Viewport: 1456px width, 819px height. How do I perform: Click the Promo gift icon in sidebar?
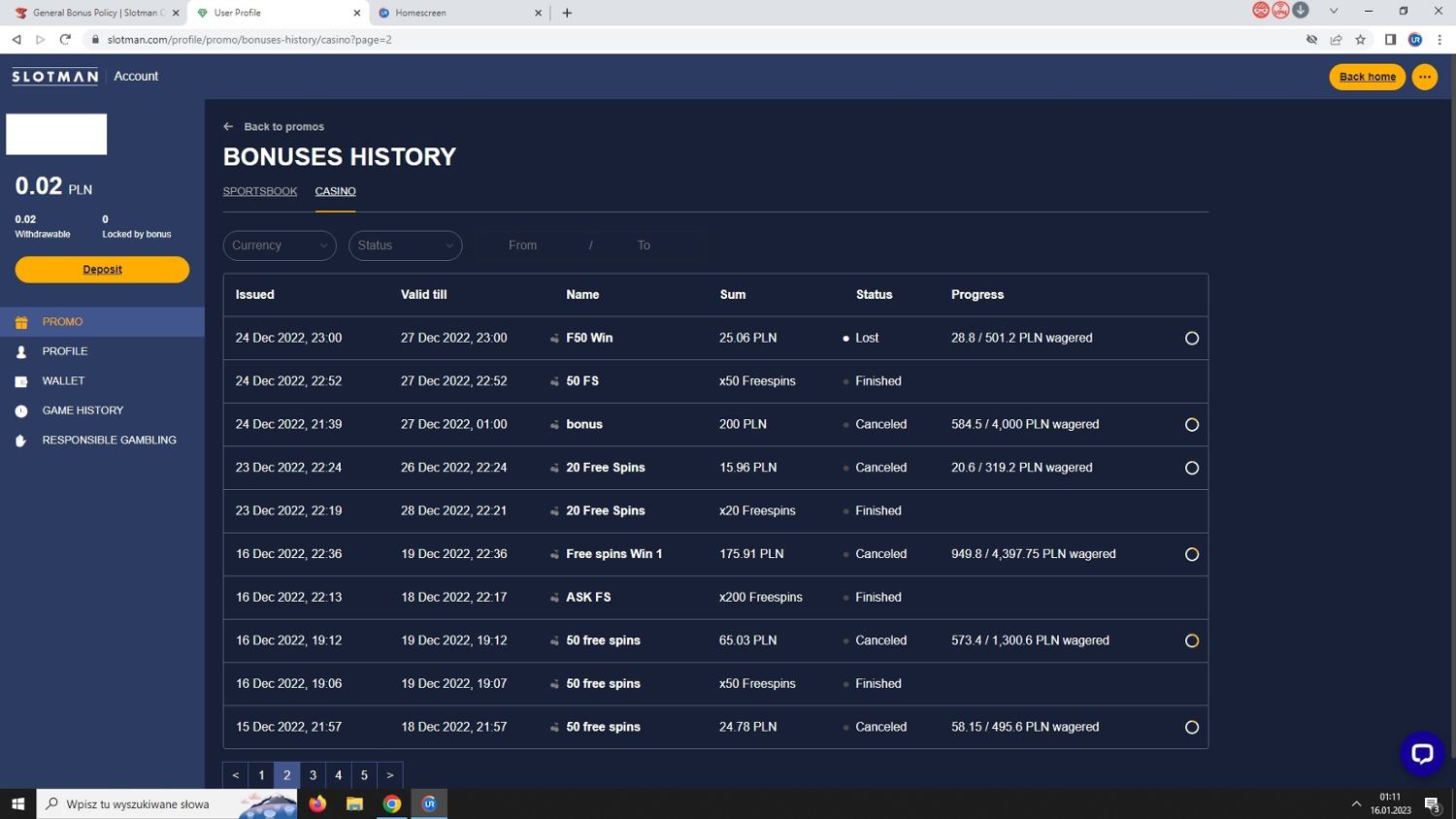[x=21, y=322]
